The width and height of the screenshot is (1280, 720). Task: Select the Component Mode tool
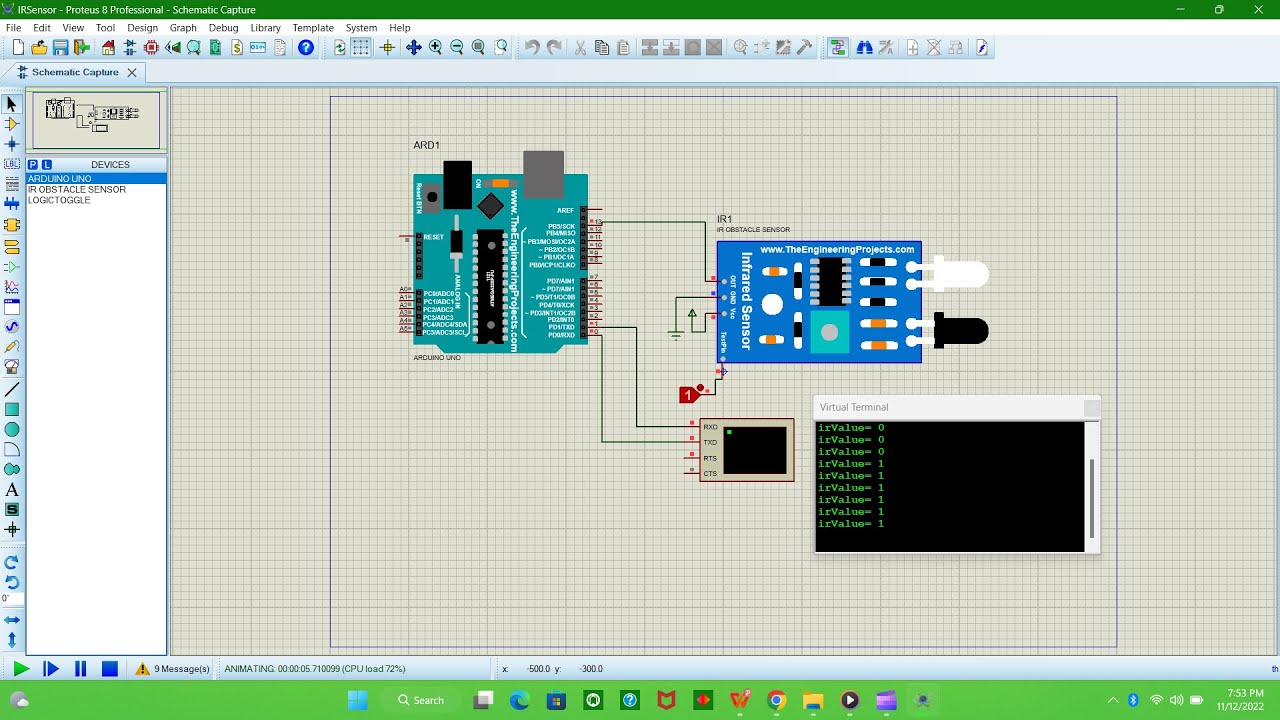click(x=12, y=124)
